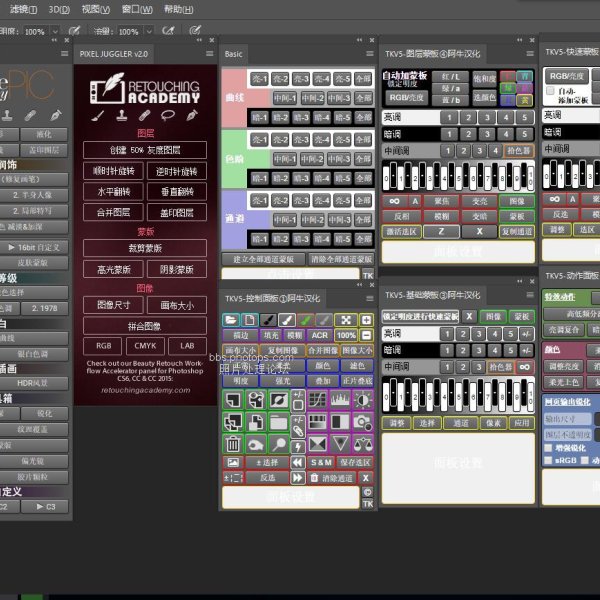Click the new-document icon in TKV5-控制面板
The image size is (600, 600).
tap(249, 320)
